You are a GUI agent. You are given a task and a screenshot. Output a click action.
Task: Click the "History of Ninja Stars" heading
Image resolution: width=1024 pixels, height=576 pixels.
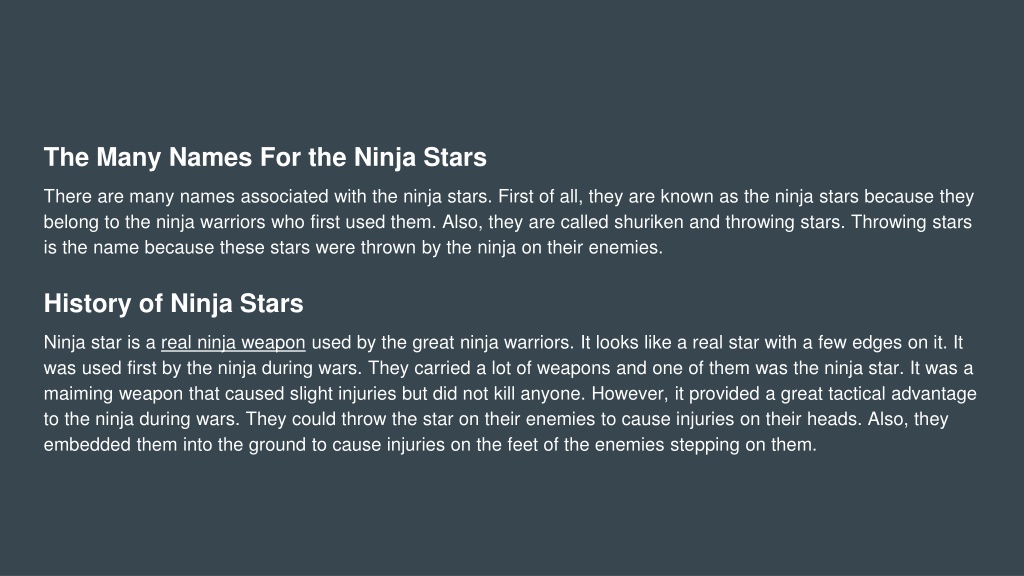(x=174, y=304)
